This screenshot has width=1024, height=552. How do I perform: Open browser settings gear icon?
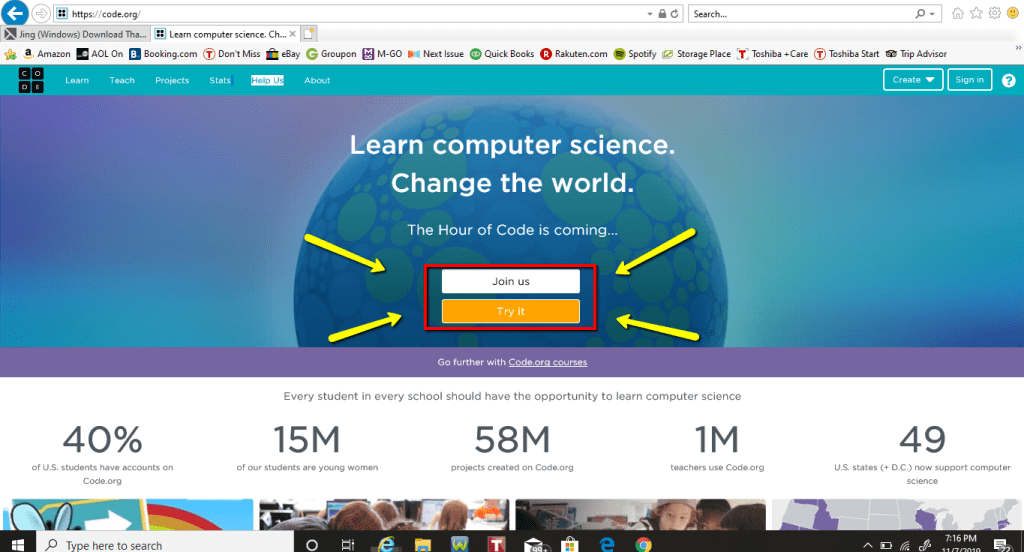coord(994,14)
